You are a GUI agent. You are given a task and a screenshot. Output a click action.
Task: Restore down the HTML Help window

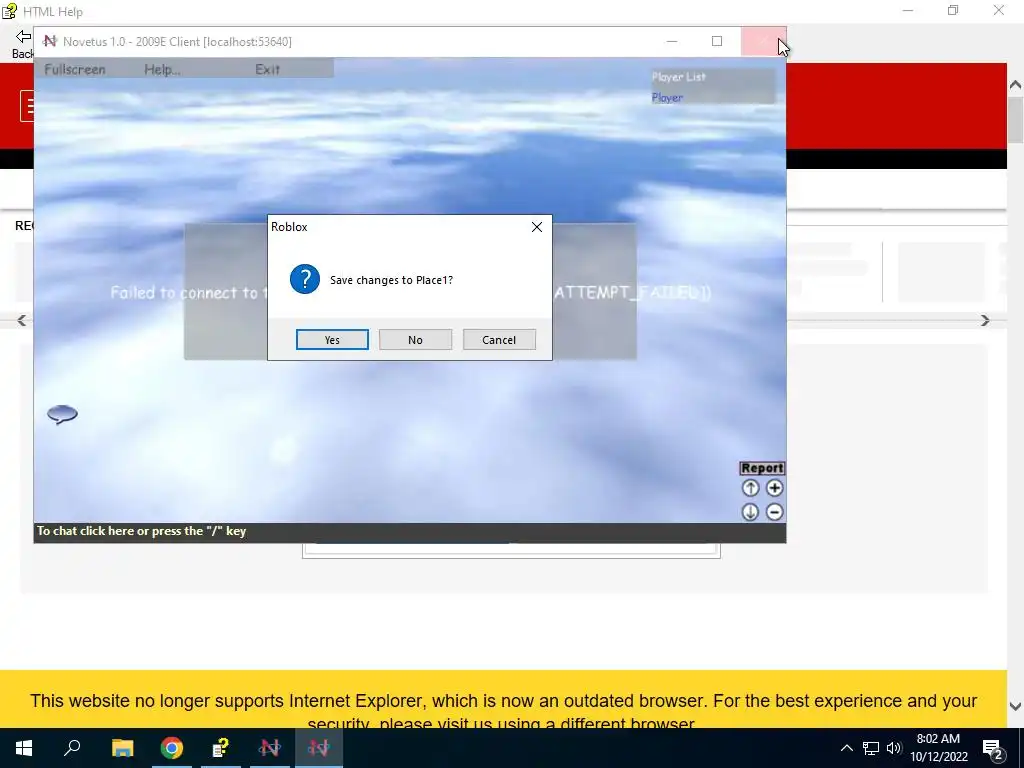[953, 10]
